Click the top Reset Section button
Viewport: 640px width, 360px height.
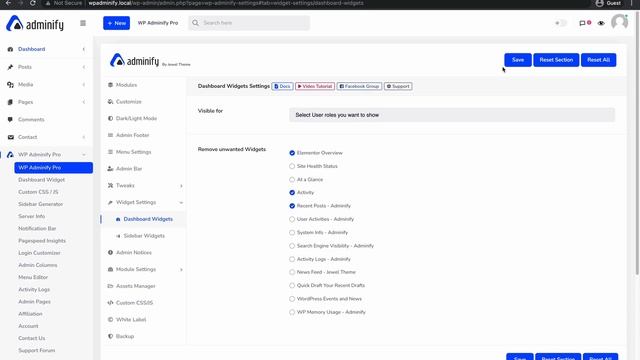(556, 60)
